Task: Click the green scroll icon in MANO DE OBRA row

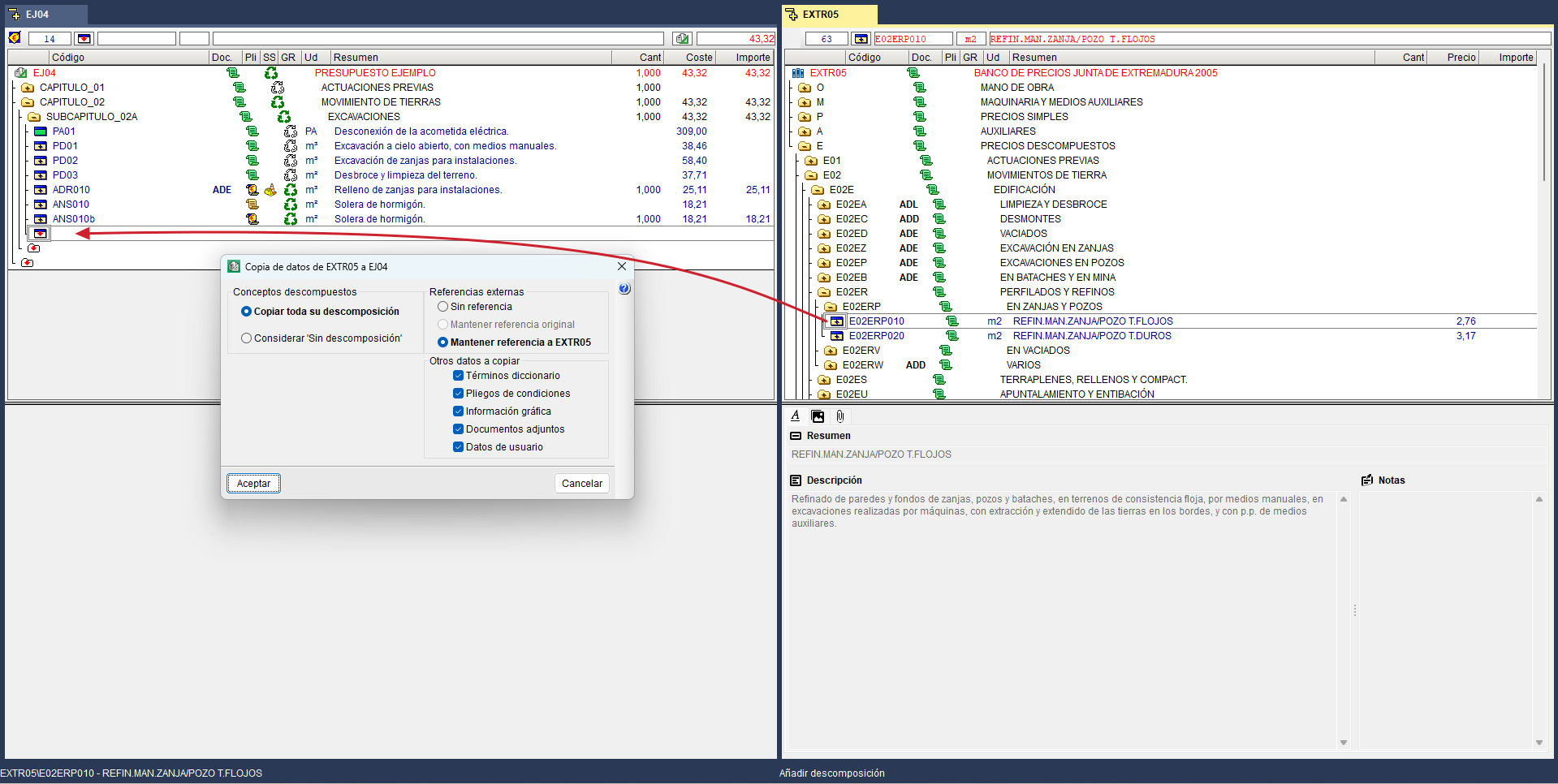Action: (x=920, y=88)
